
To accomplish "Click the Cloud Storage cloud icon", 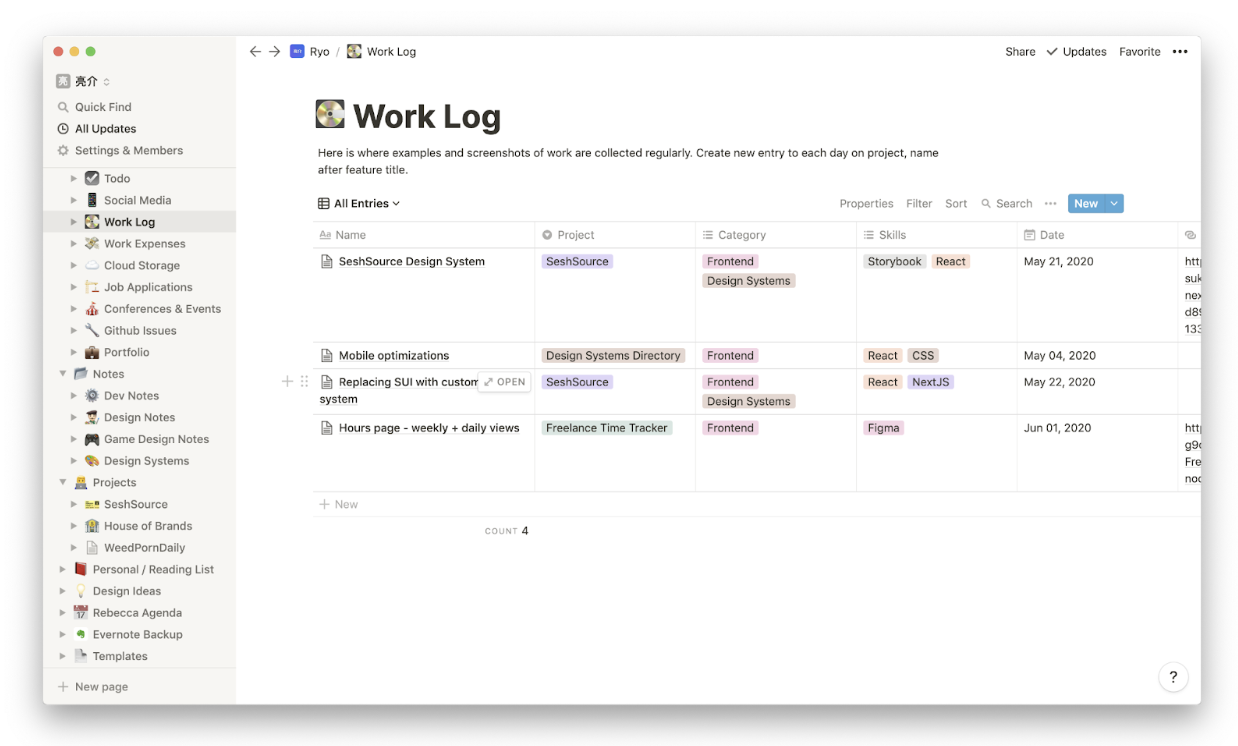I will pos(92,265).
